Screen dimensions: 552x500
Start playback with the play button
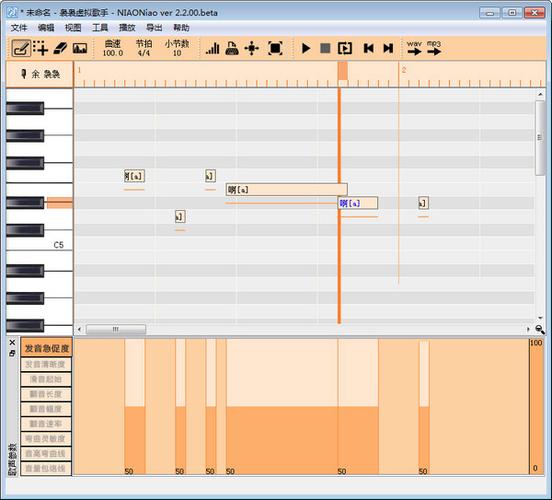coord(306,48)
